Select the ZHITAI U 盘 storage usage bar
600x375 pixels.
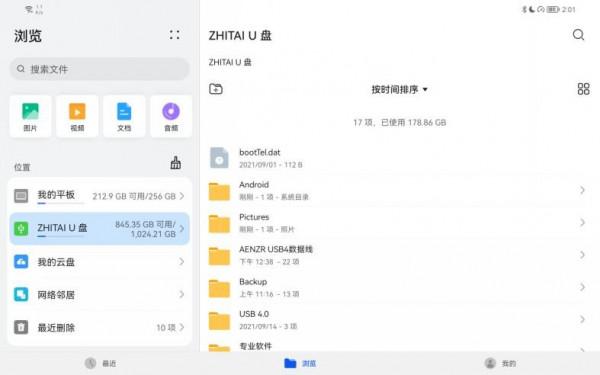(x=60, y=236)
